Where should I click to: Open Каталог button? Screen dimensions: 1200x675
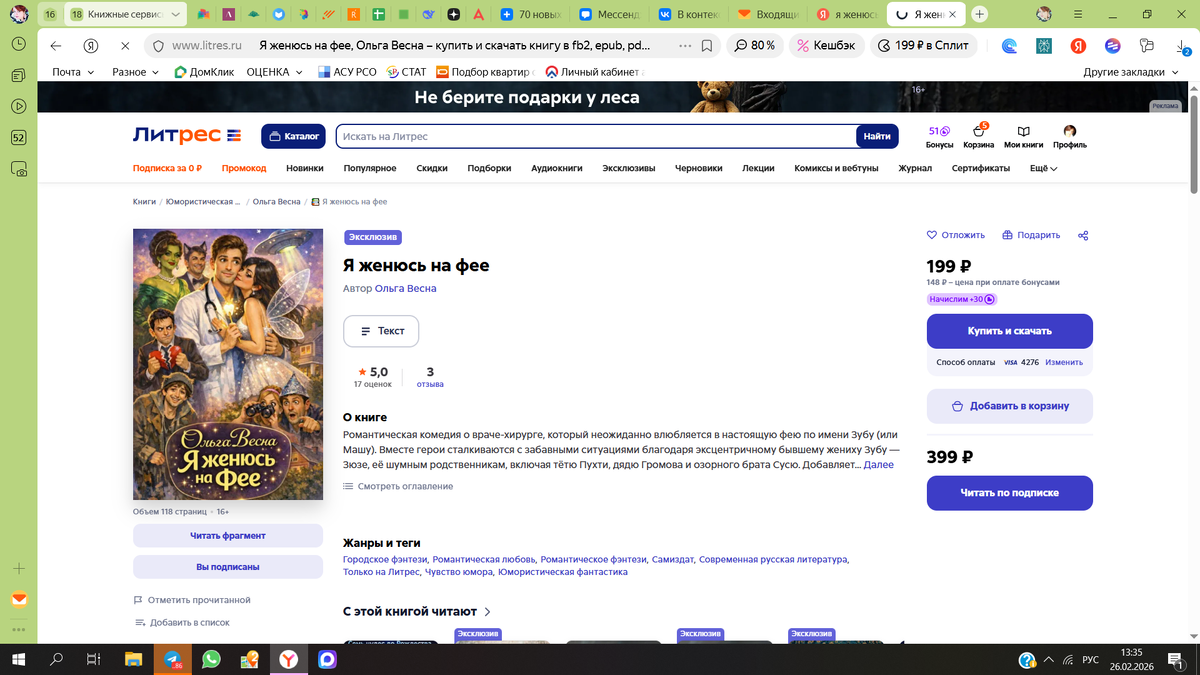coord(291,136)
